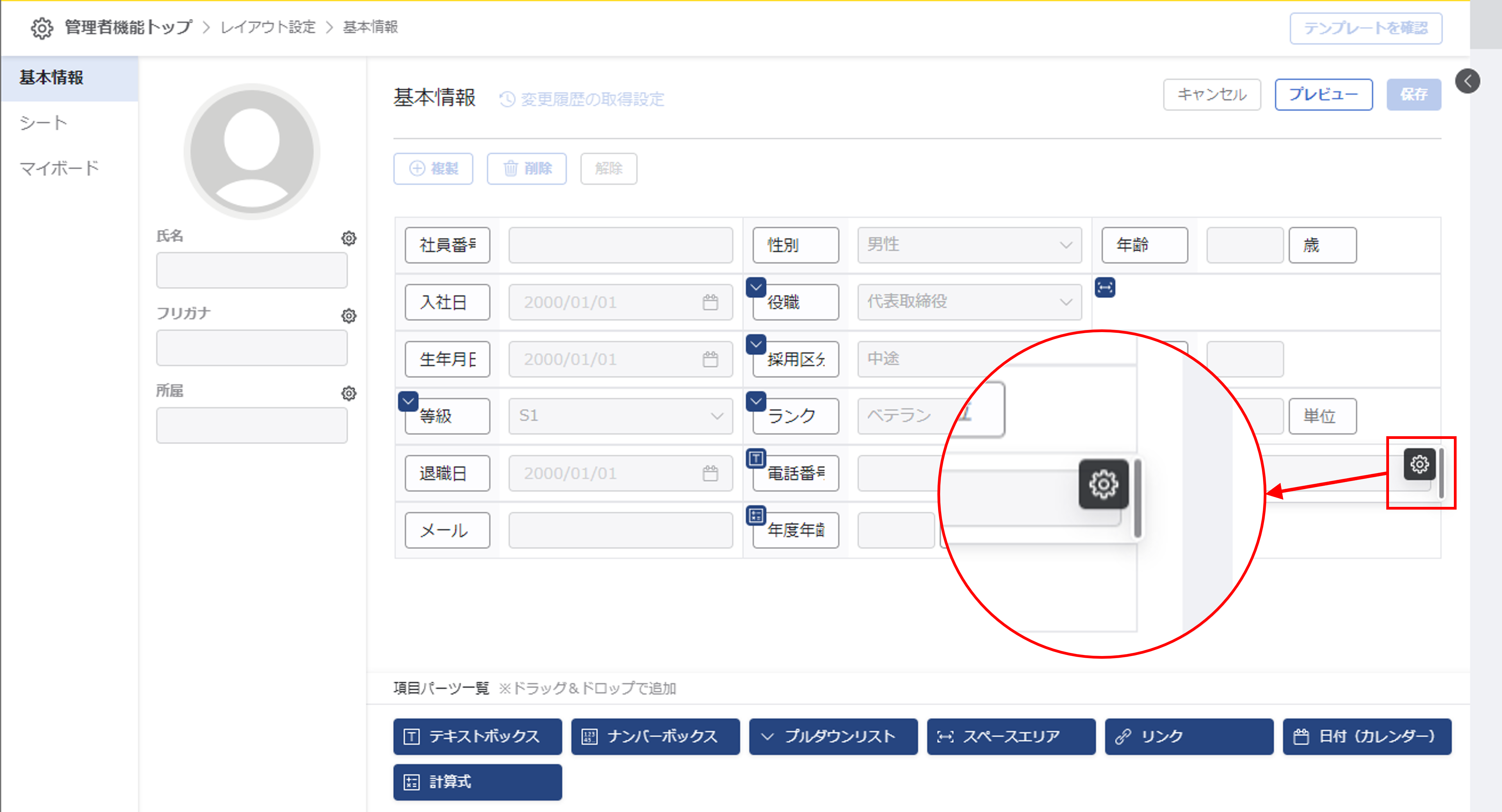Screen dimensions: 1502x812
Task: Click calendar icon in 退職日 field
Action: coord(710,473)
